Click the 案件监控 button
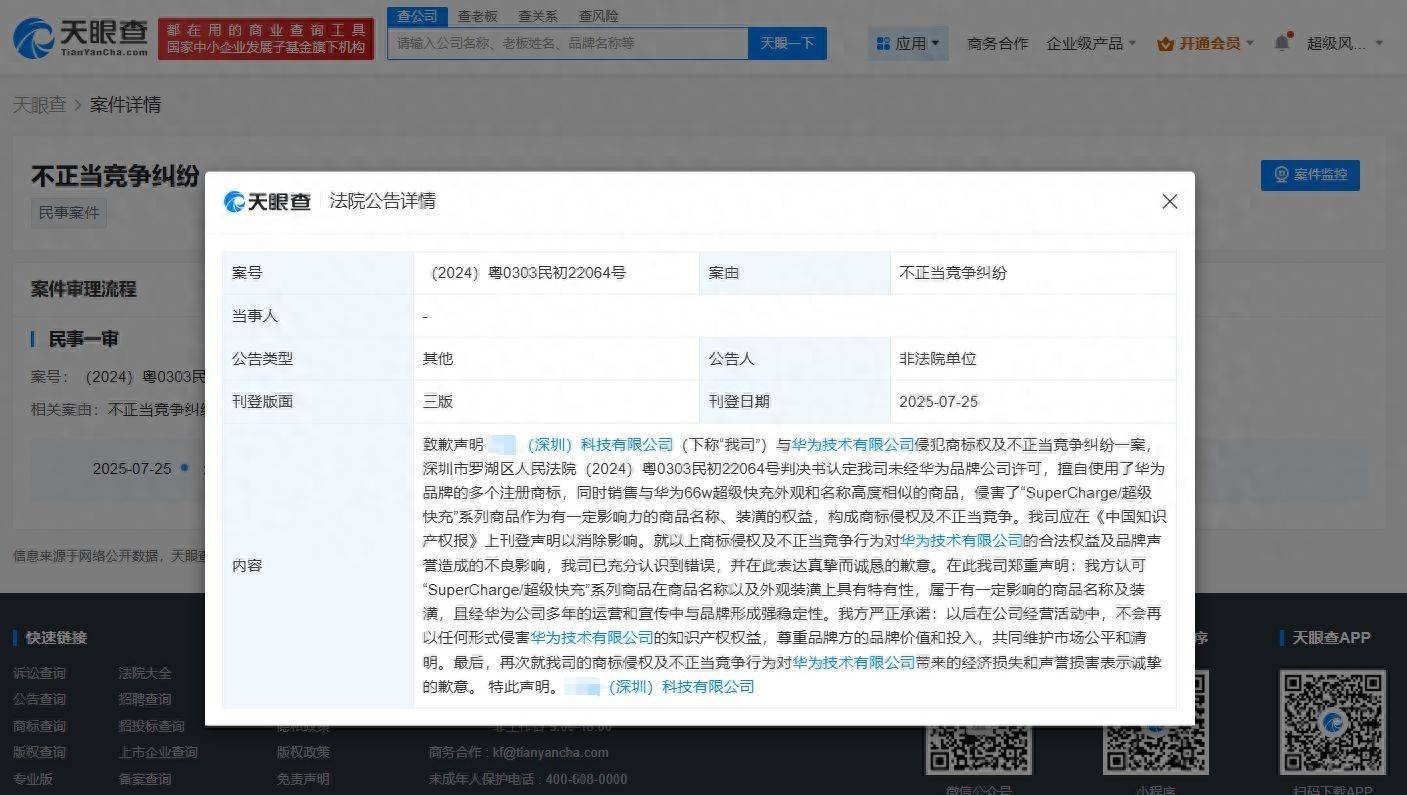 (x=1310, y=174)
